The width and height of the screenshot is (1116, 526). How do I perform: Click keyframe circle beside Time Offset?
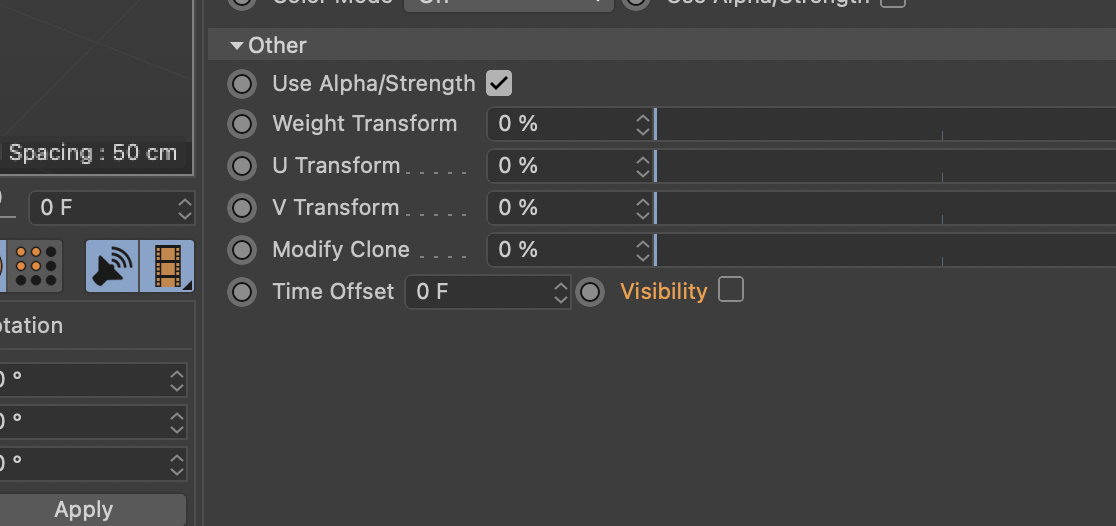tap(242, 292)
